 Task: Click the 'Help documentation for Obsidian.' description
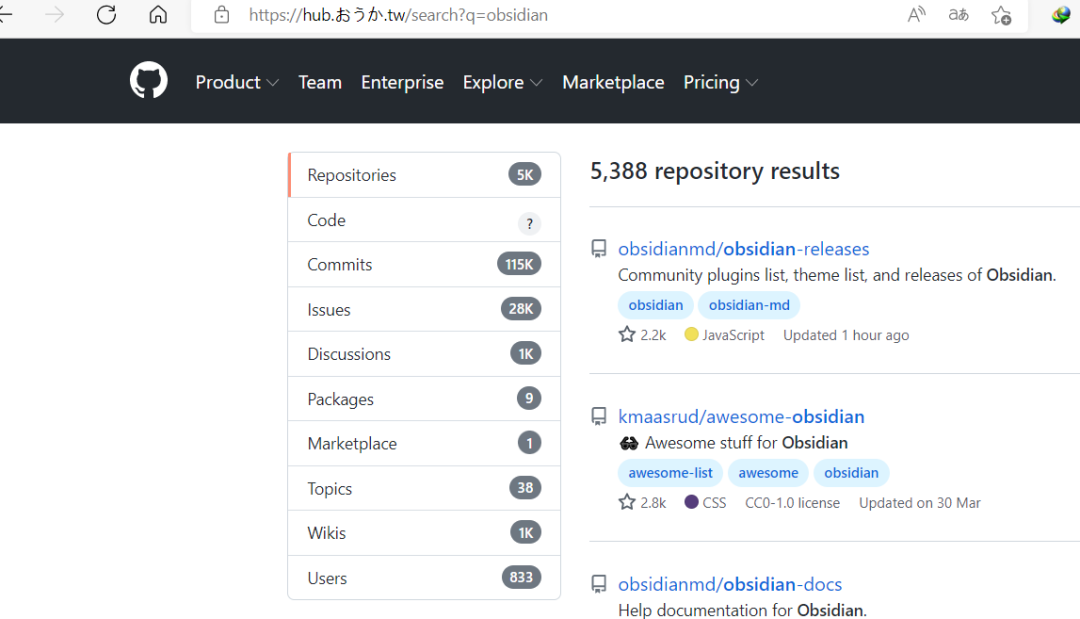pos(742,610)
